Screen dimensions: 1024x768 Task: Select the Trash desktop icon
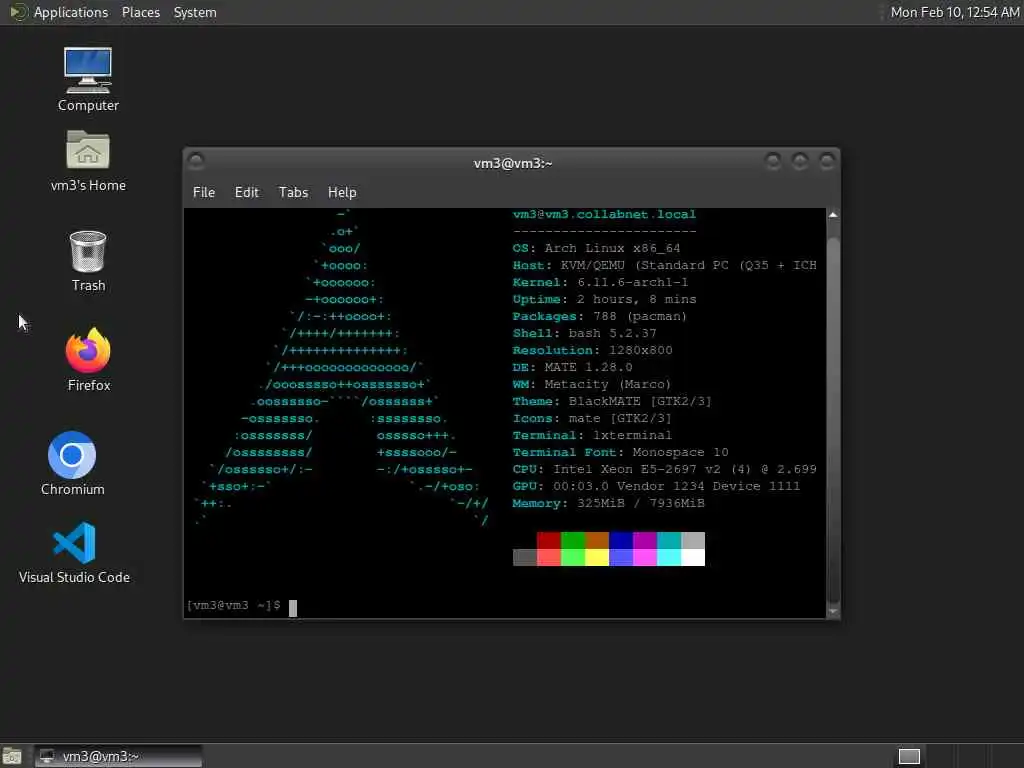(x=88, y=261)
